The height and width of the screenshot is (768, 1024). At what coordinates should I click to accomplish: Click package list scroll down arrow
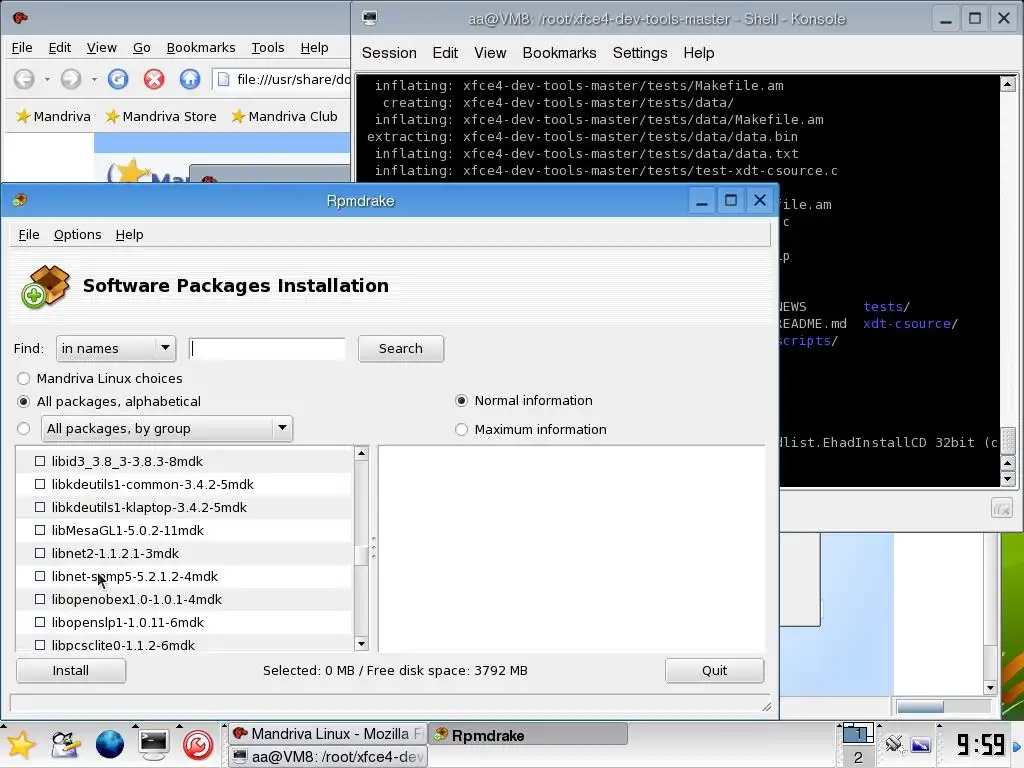[x=361, y=644]
